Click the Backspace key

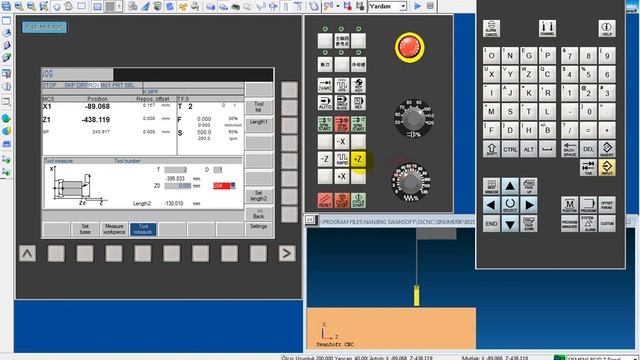click(x=569, y=149)
